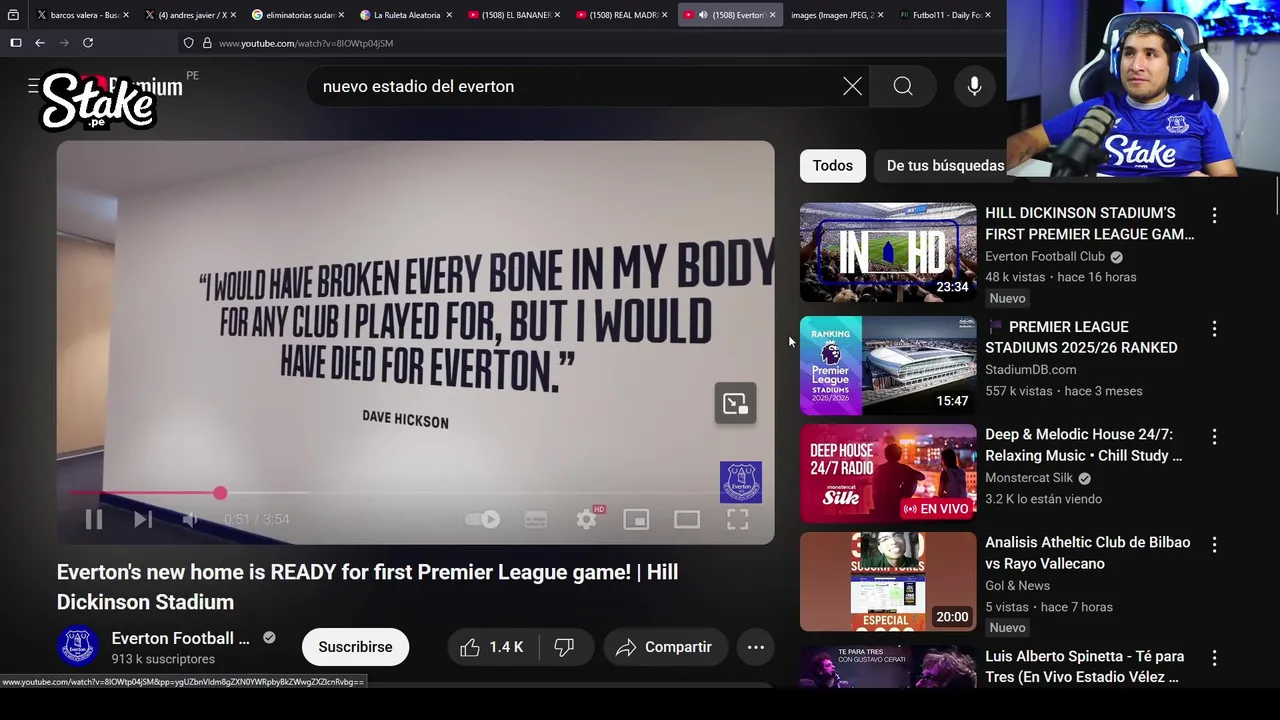Go back with browser back arrow
This screenshot has width=1280, height=720.
[x=39, y=43]
